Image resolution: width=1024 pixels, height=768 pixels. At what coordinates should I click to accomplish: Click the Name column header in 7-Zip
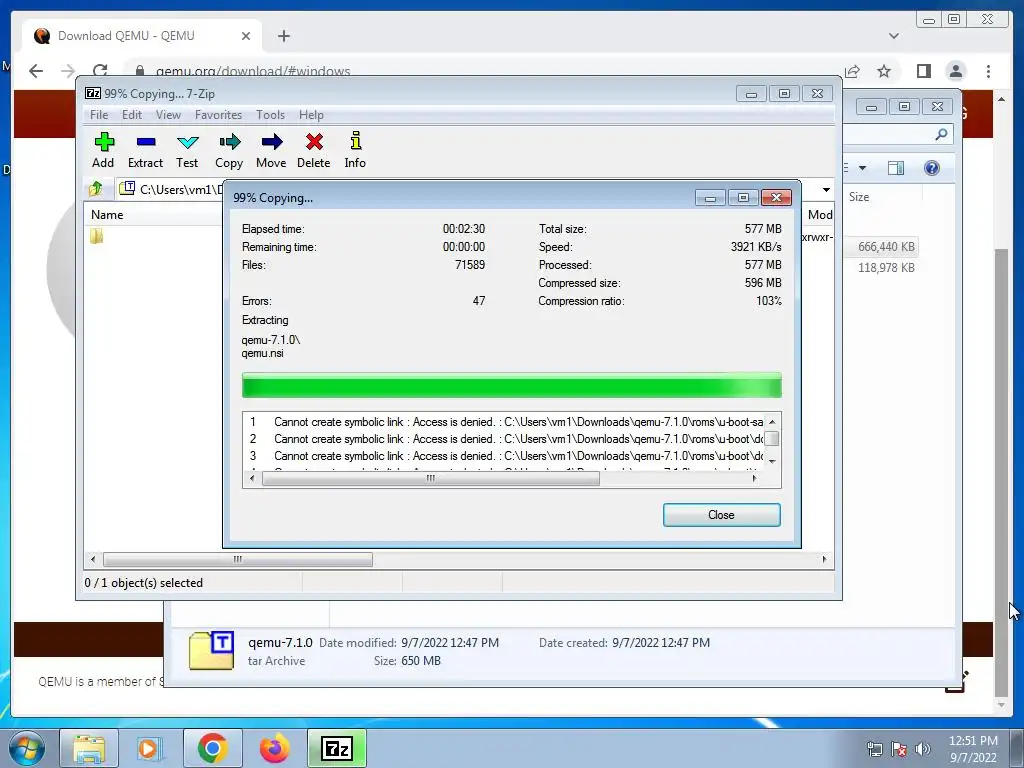tap(107, 215)
